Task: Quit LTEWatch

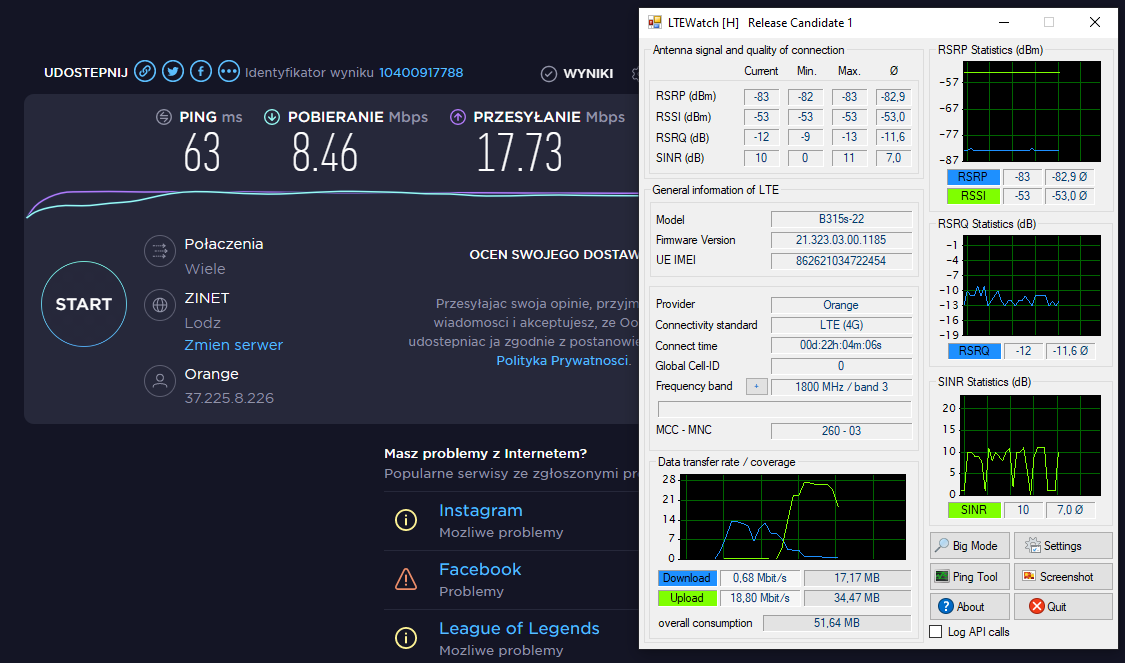Action: pos(1063,607)
